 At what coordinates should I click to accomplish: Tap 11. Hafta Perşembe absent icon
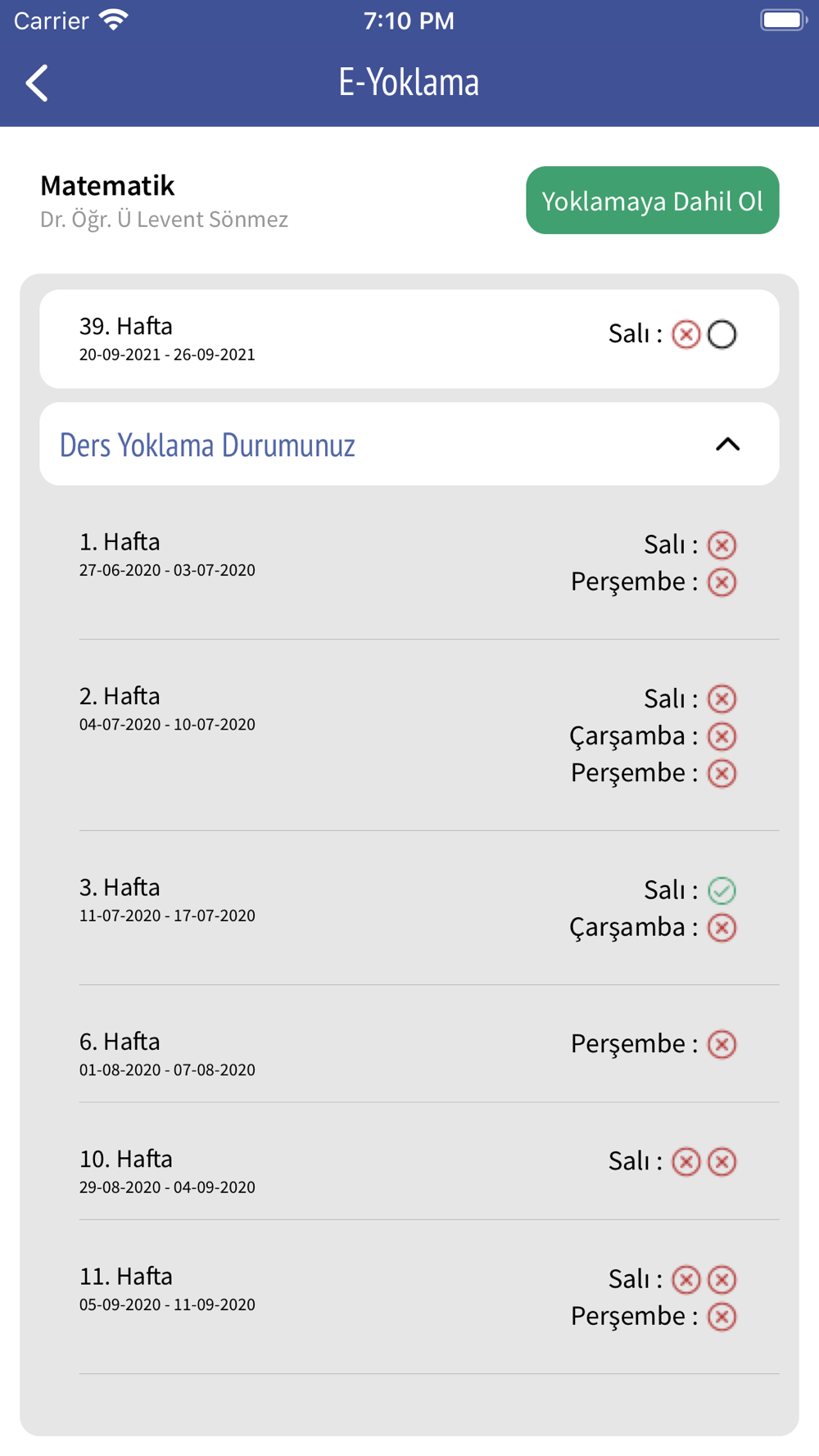tap(722, 1317)
